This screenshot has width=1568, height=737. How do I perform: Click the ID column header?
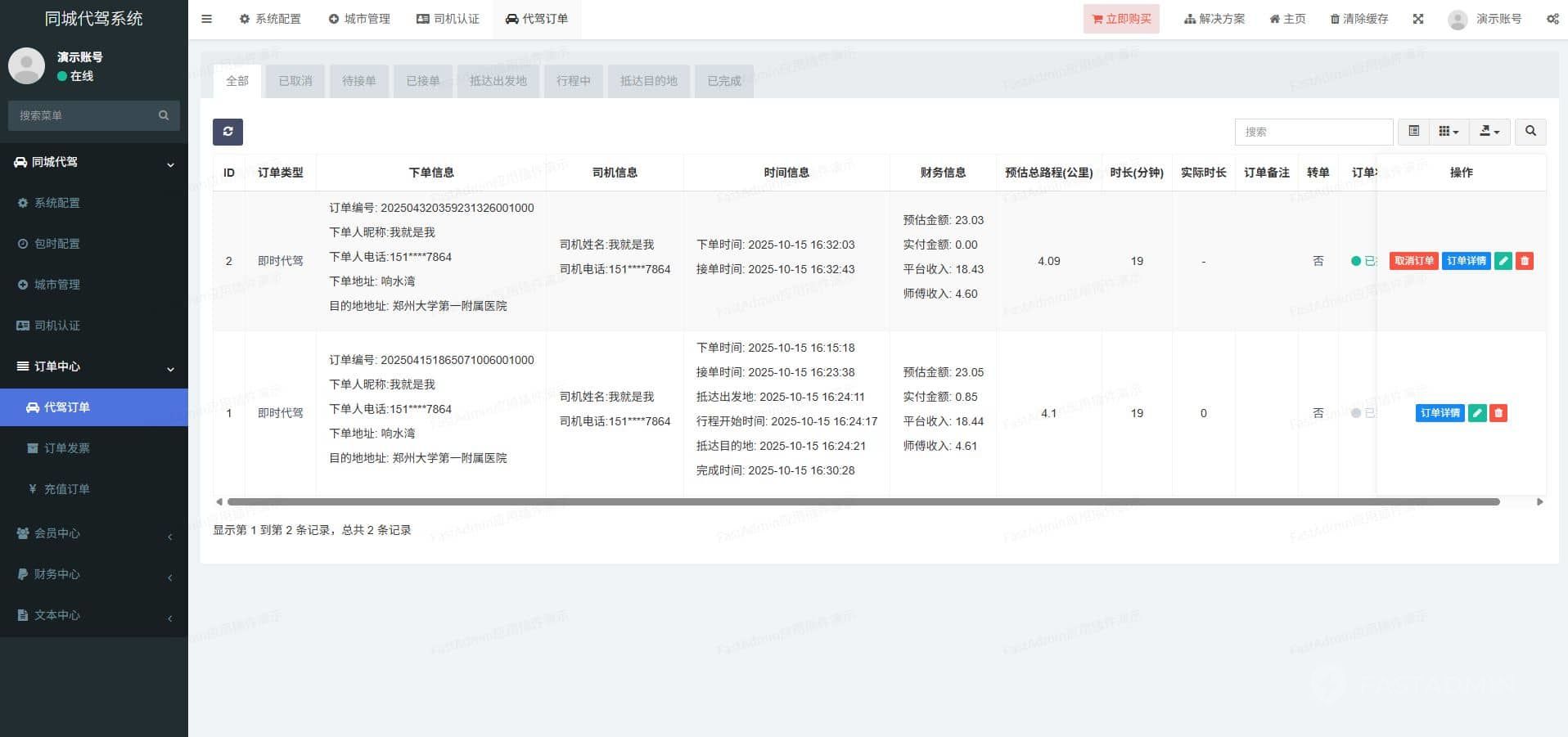point(229,173)
